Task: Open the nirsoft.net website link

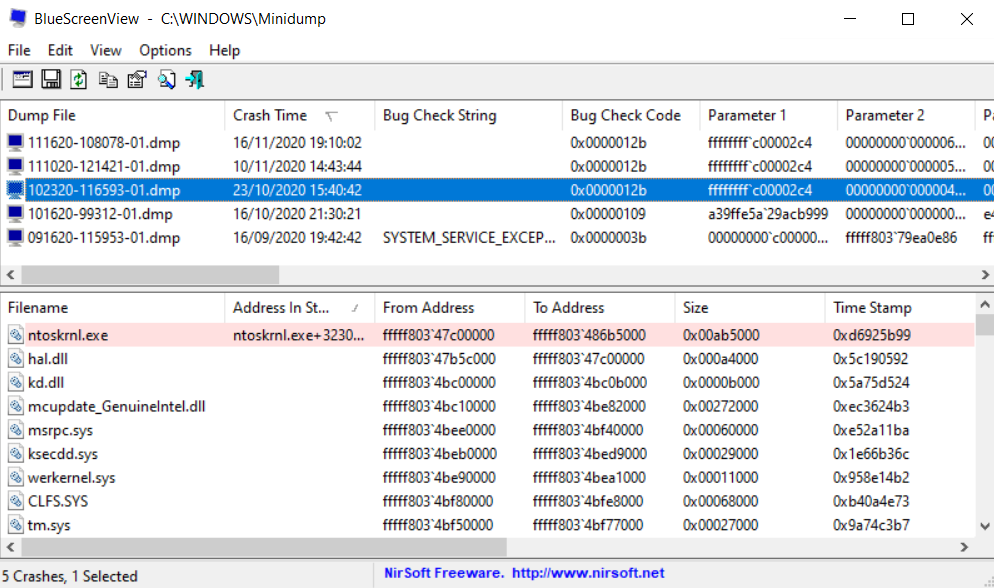Action: pyautogui.click(x=588, y=573)
